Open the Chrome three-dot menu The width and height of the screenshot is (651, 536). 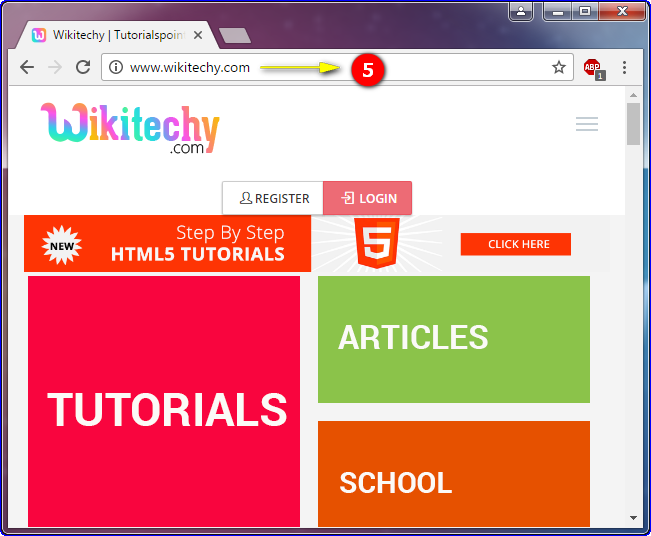tap(625, 68)
